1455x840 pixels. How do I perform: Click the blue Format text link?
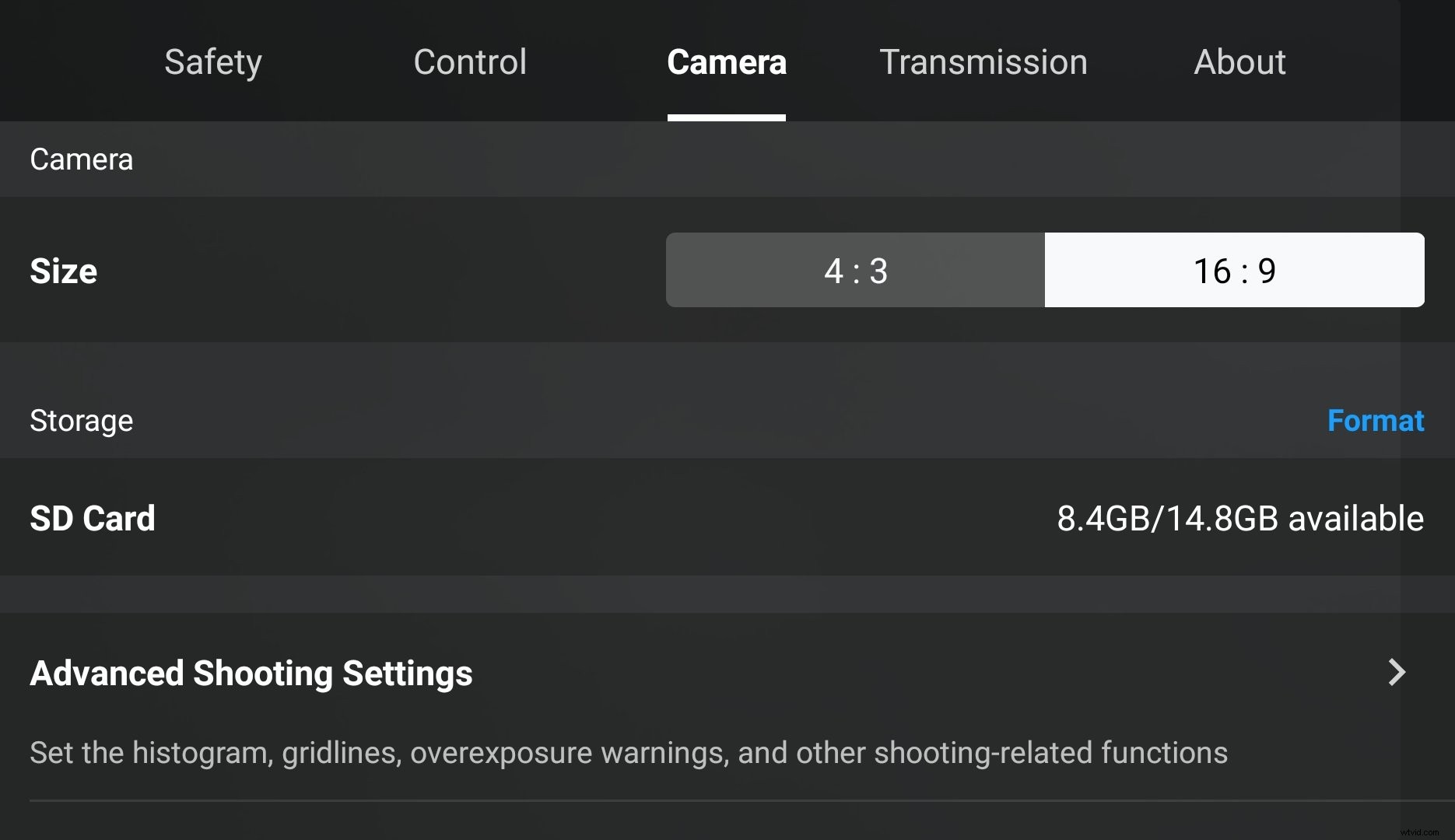click(1376, 420)
